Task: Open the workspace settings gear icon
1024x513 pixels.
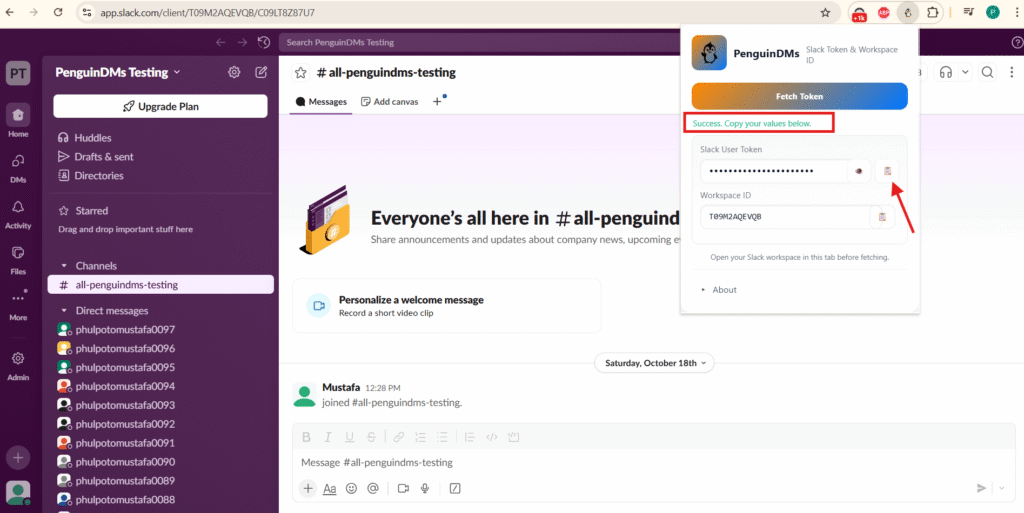Action: 234,72
